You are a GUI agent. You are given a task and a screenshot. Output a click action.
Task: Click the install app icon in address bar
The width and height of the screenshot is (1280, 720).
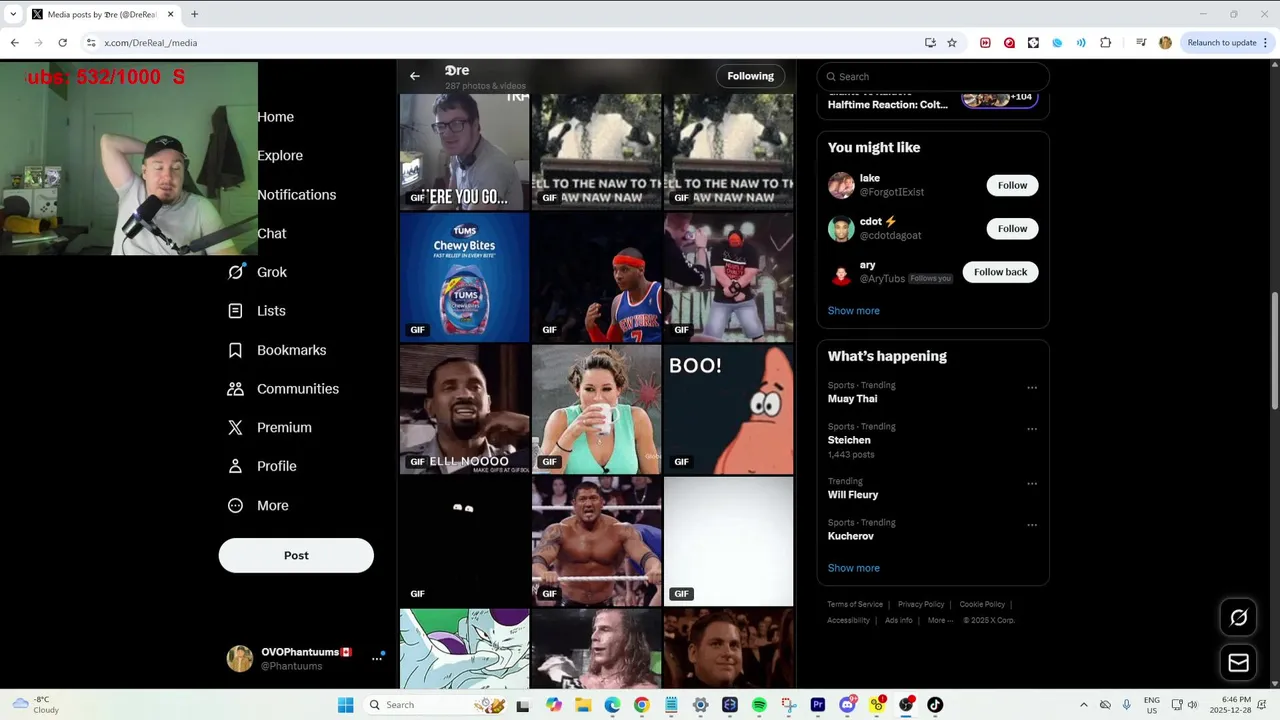click(930, 43)
